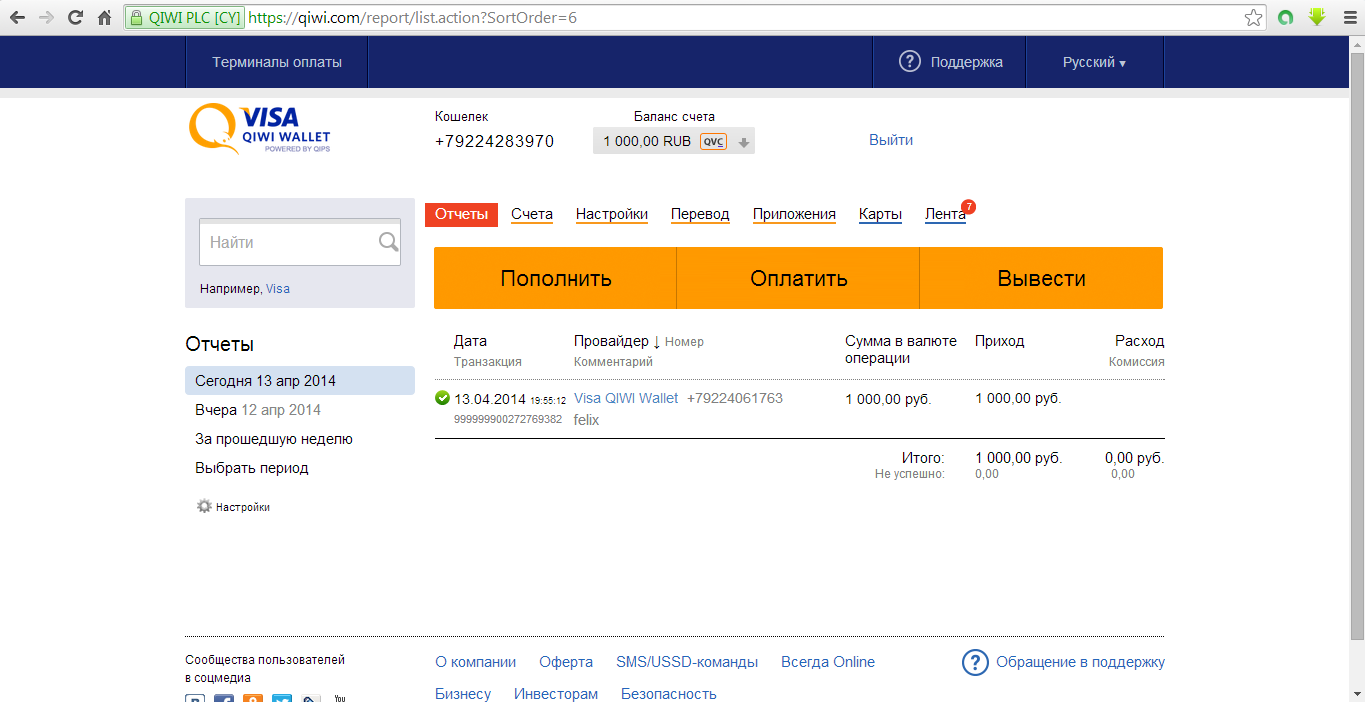The image size is (1365, 702).
Task: Select report period Сегодня 13 апр 2014
Action: point(300,381)
